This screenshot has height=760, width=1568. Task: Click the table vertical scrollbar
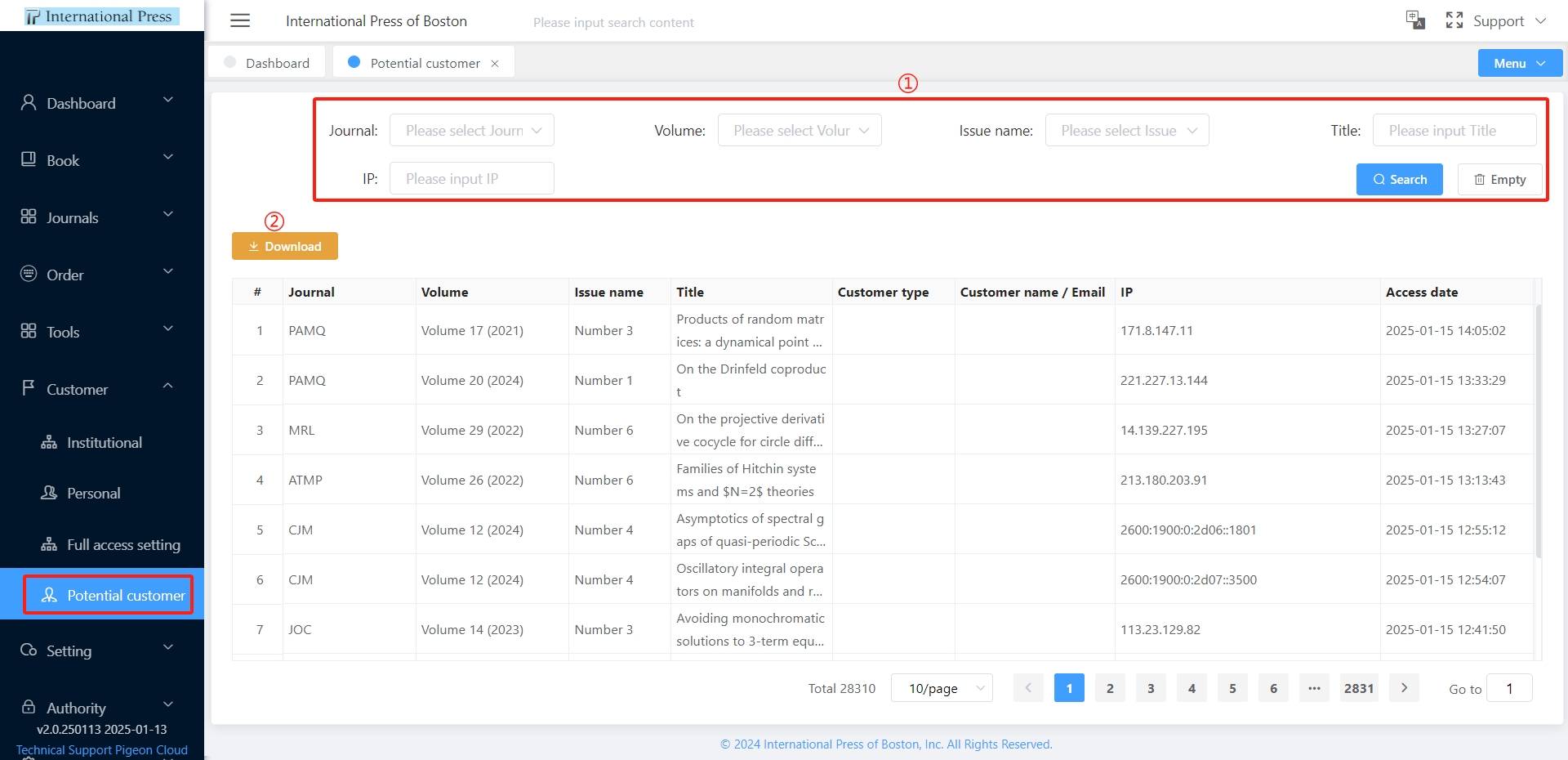click(x=1539, y=431)
